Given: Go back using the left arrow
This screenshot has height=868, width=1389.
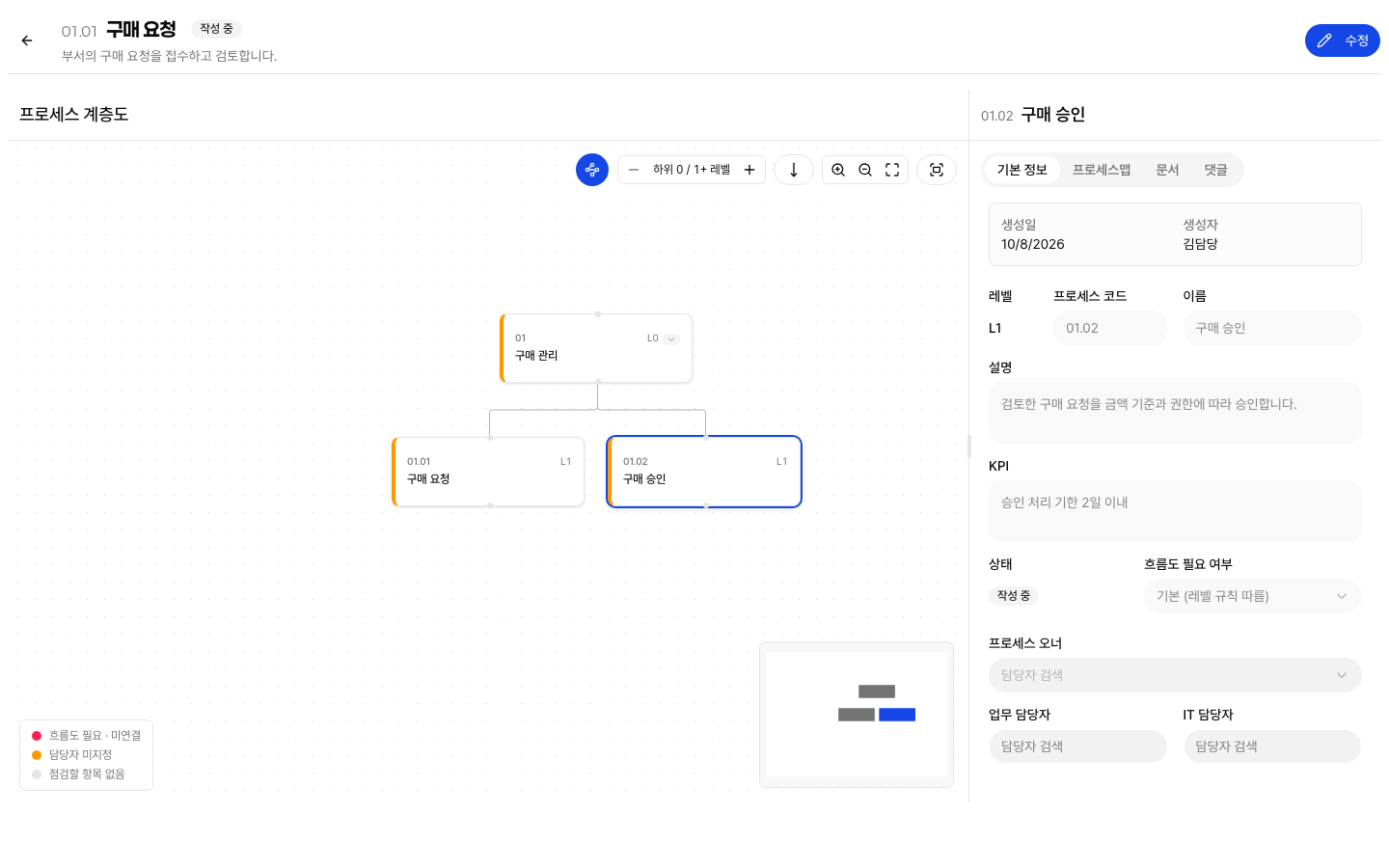Looking at the screenshot, I should point(27,41).
